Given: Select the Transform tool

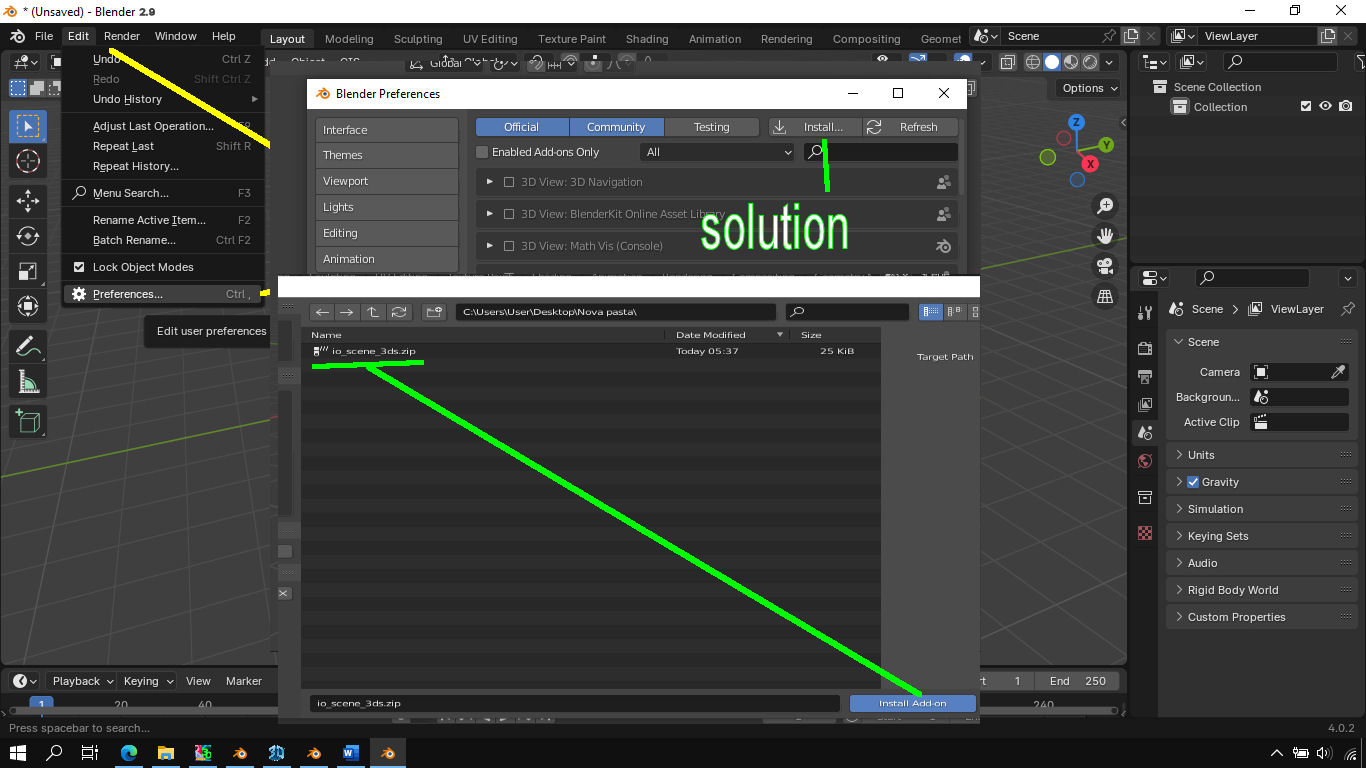Looking at the screenshot, I should coord(28,306).
